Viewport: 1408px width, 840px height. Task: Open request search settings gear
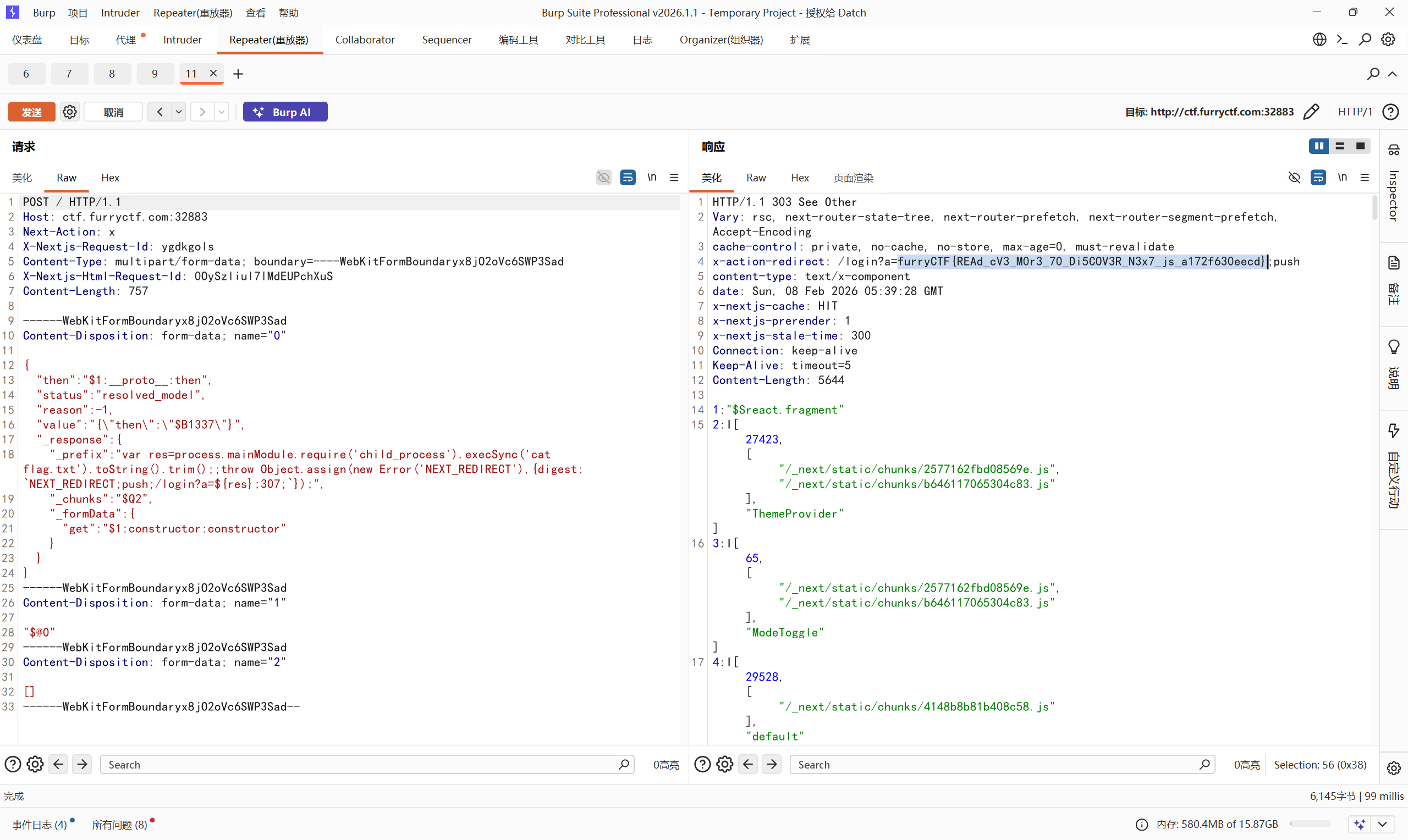point(35,765)
